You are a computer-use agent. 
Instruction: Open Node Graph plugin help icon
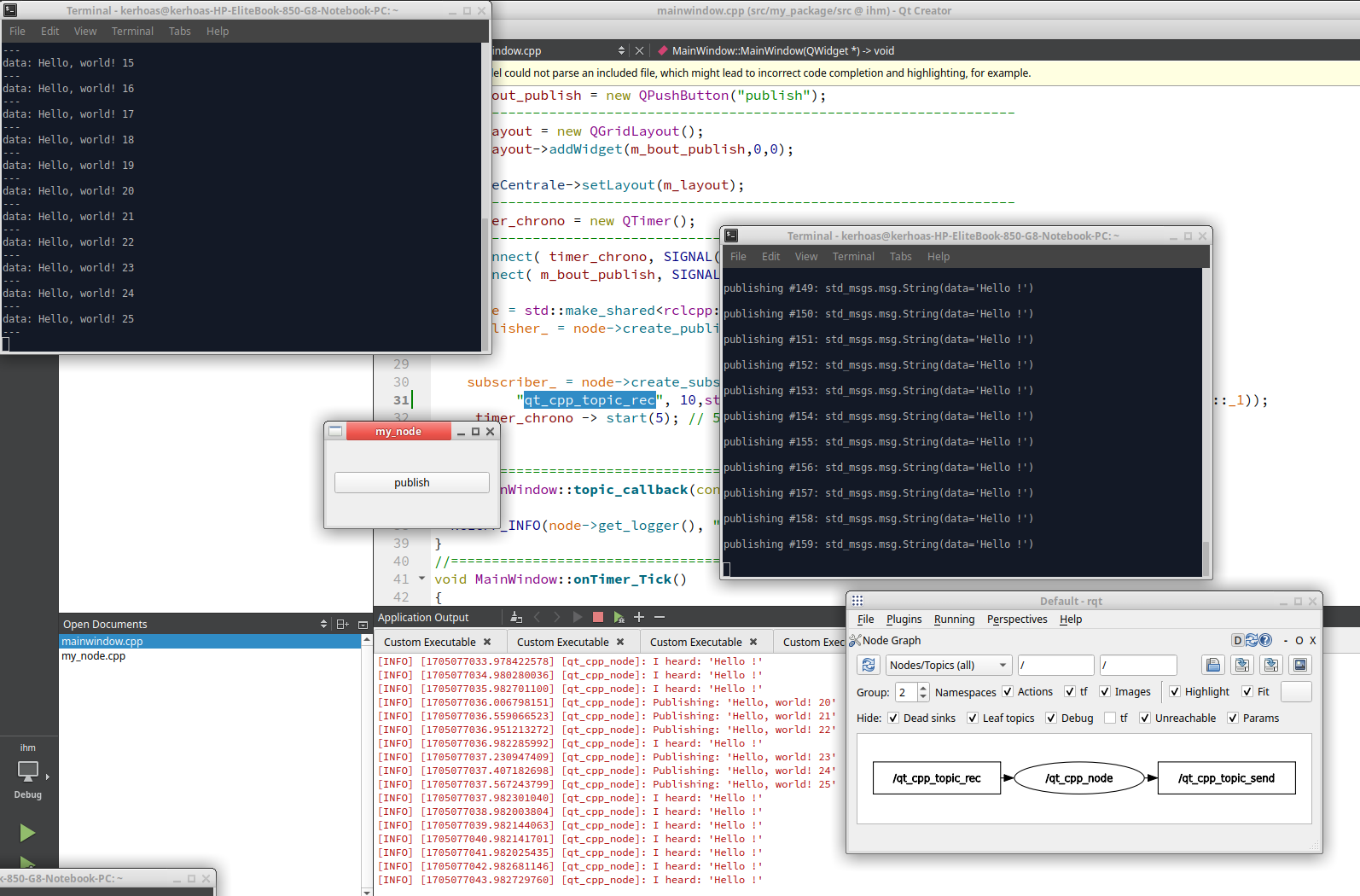(x=1265, y=640)
